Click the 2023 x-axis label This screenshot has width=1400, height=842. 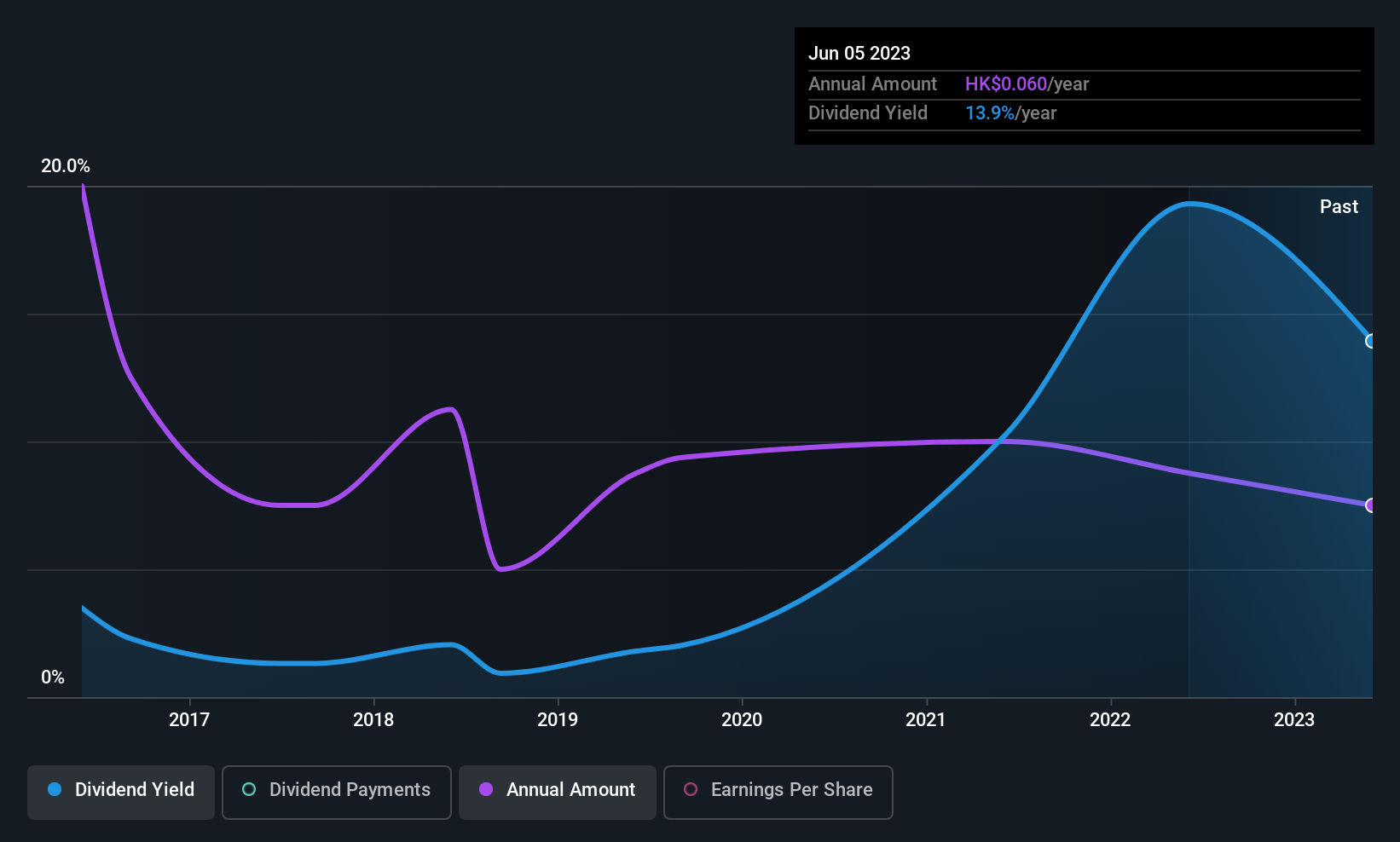coord(1294,719)
